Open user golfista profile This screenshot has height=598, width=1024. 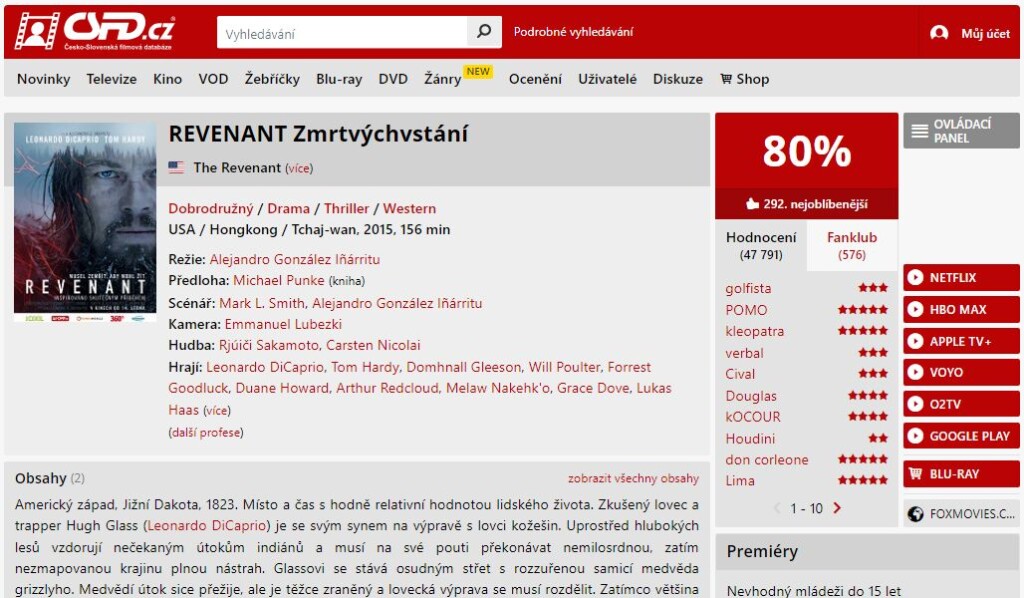click(748, 289)
